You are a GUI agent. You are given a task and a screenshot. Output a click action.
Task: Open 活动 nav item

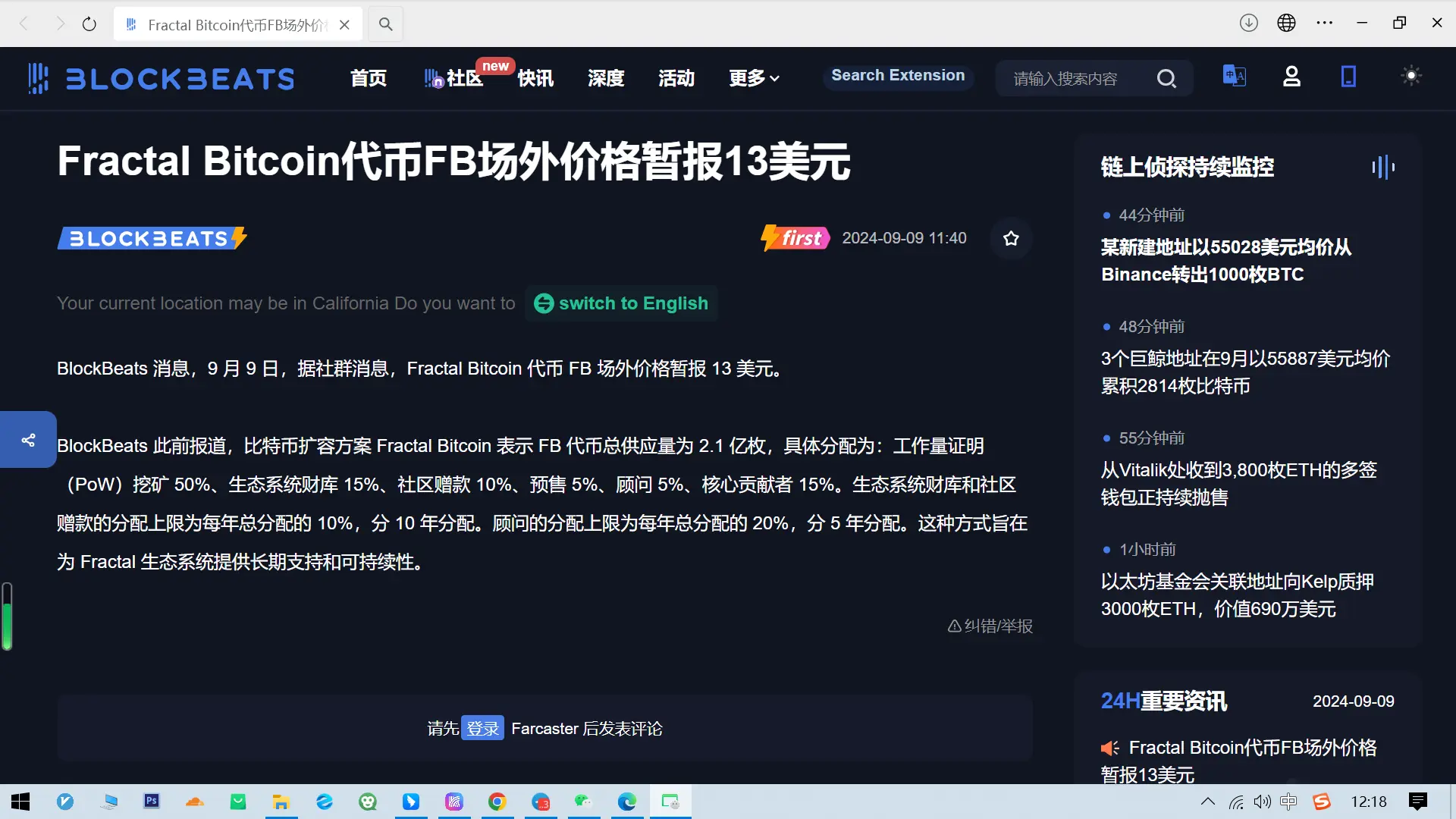coord(676,78)
